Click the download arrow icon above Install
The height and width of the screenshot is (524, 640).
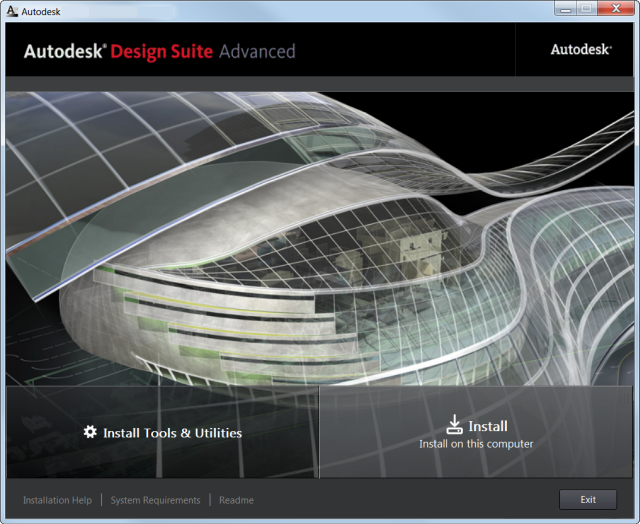454,424
